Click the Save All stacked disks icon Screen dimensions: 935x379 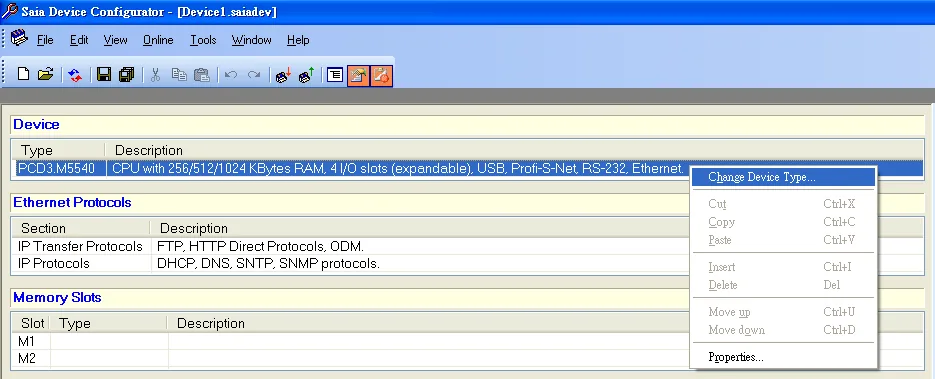126,74
